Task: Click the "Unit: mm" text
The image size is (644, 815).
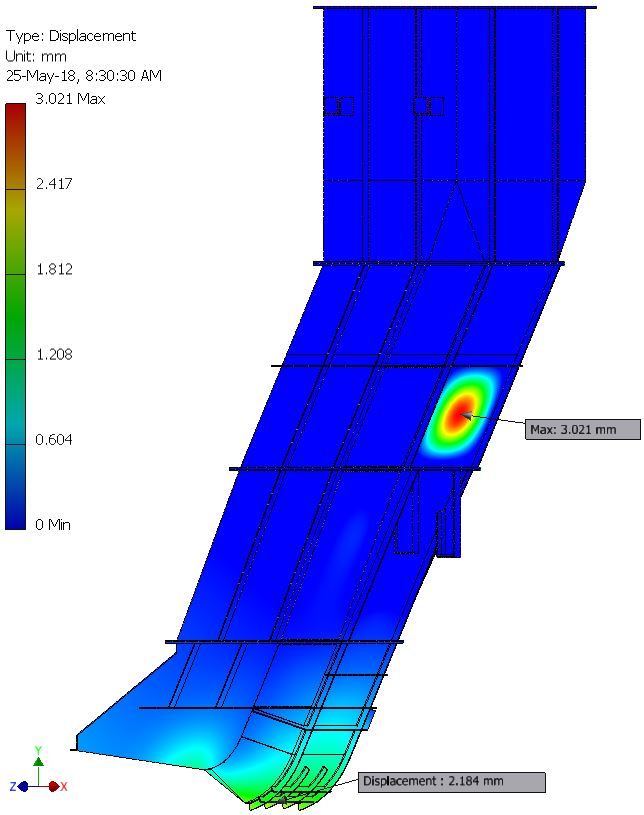Action: click(x=36, y=56)
